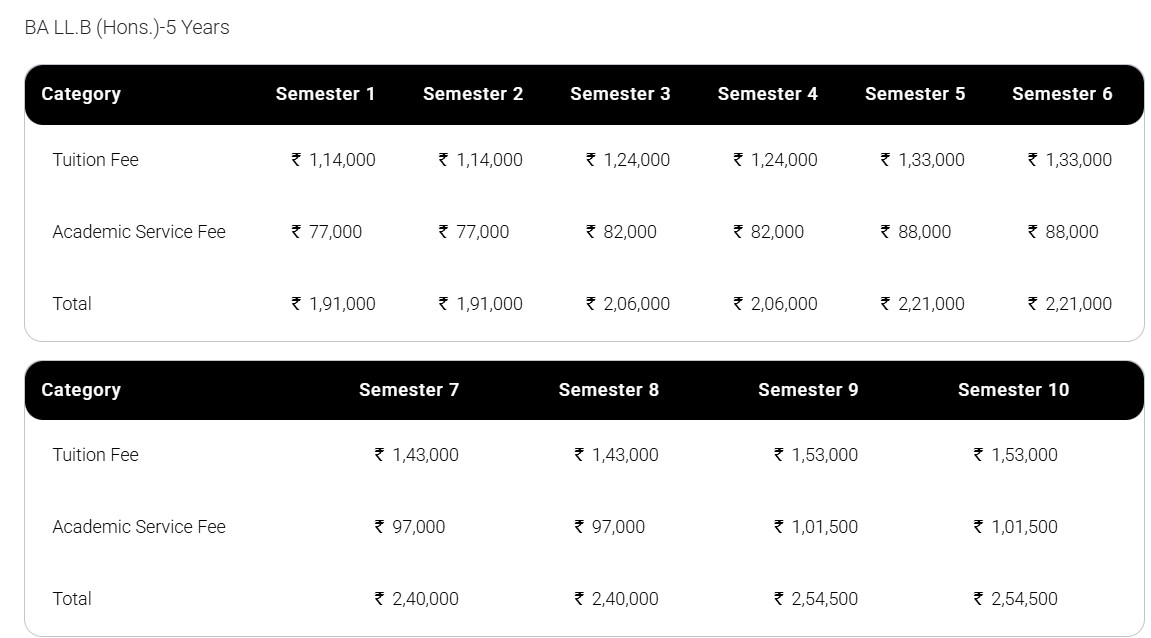The image size is (1151, 638).
Task: Click the Semester 2 total ₹ 1,91,000
Action: (480, 304)
